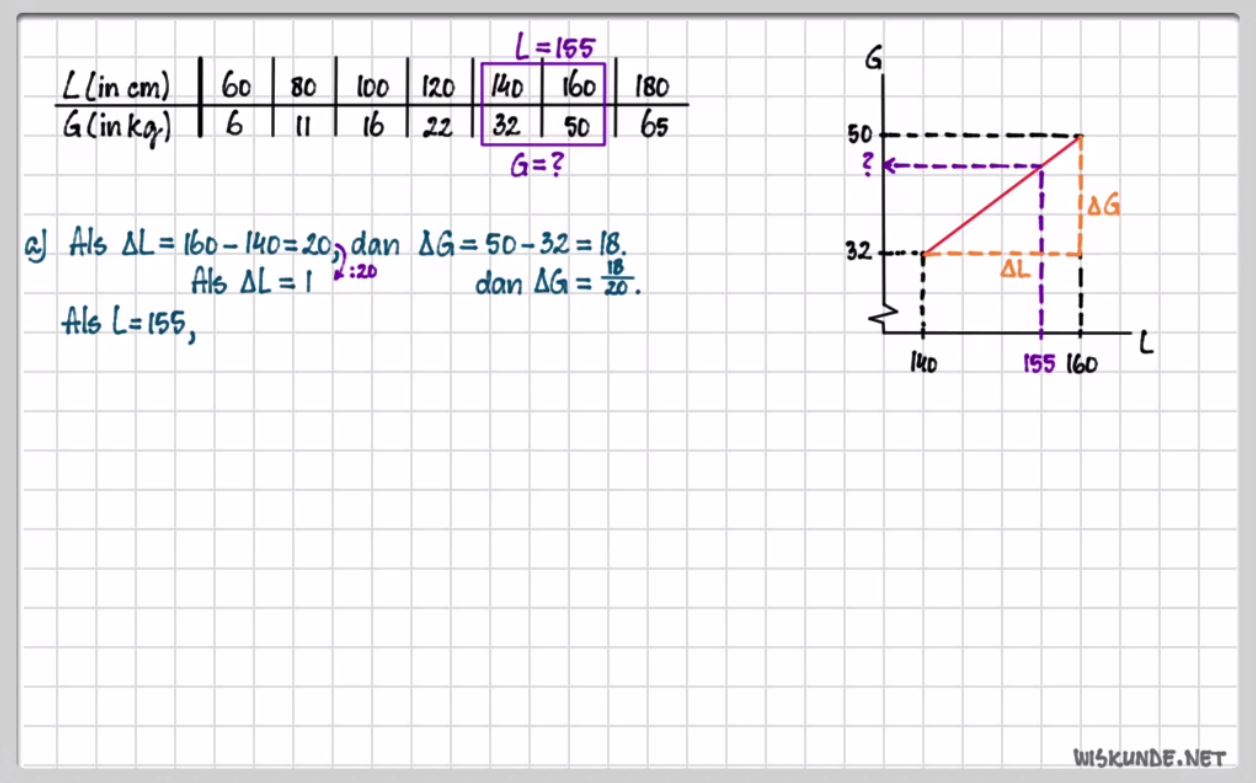Click the G label atop the graph's vertical axis
The height and width of the screenshot is (783, 1256).
(875, 59)
